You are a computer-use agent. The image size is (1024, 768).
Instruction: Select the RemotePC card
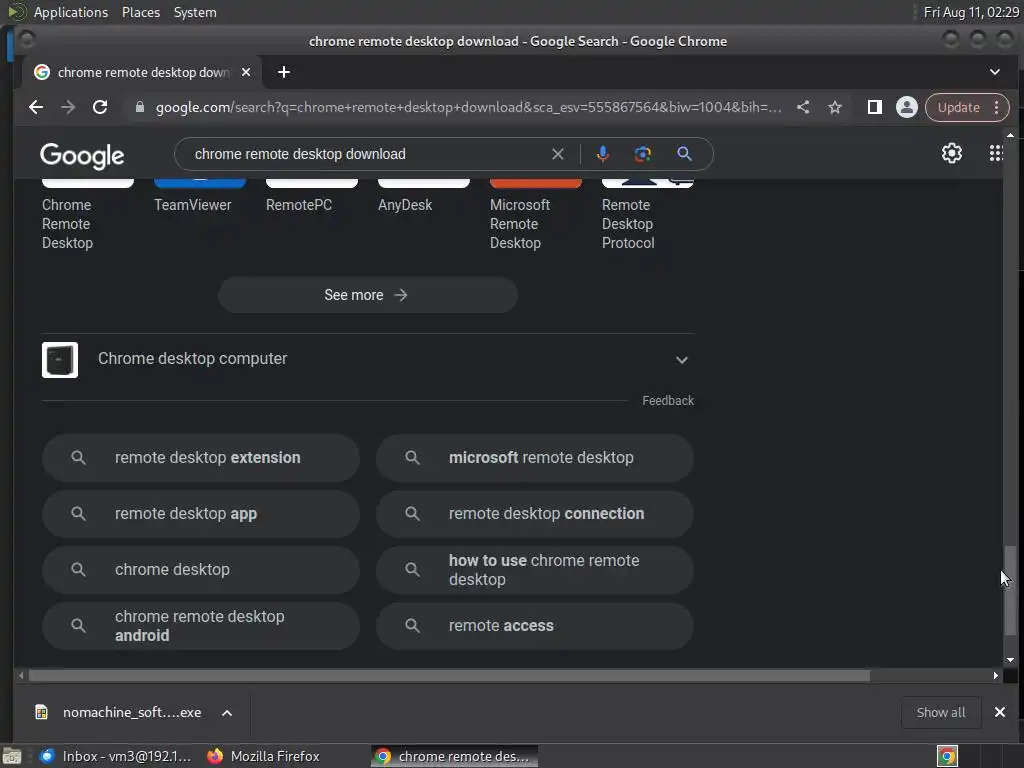pos(312,195)
